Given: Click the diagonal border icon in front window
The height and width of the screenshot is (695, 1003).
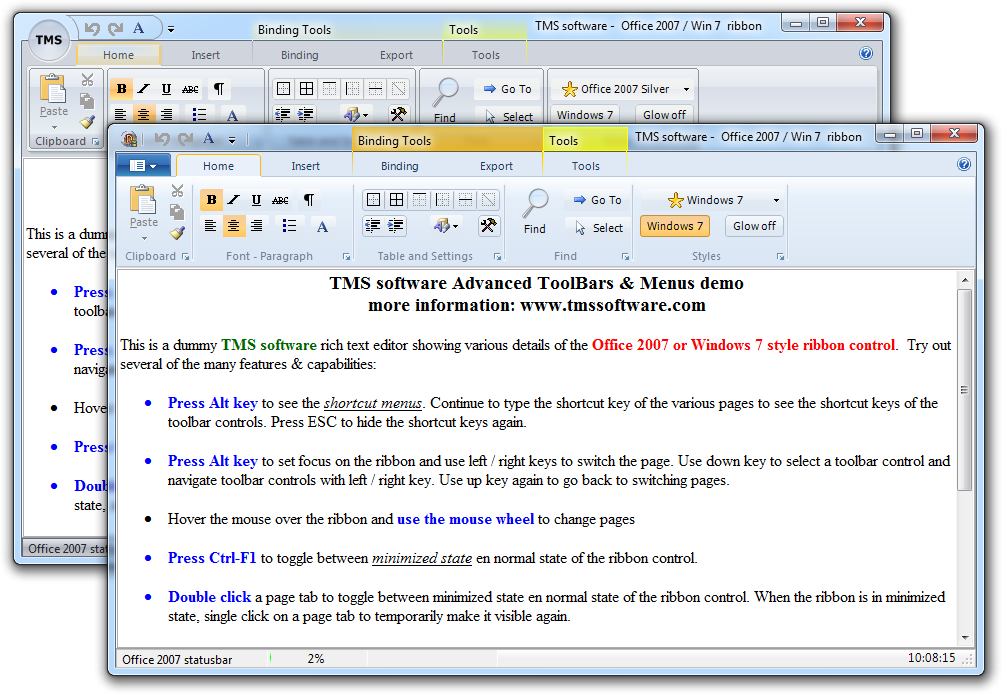Looking at the screenshot, I should pos(489,199).
